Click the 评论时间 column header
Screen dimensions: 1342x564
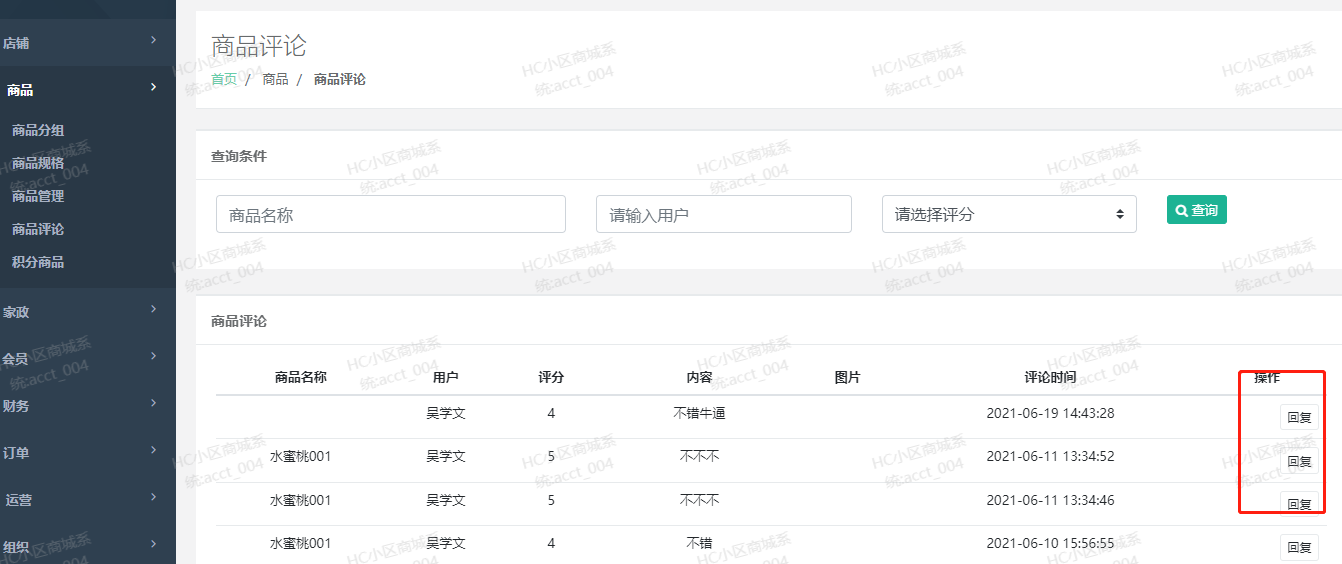coord(1050,377)
